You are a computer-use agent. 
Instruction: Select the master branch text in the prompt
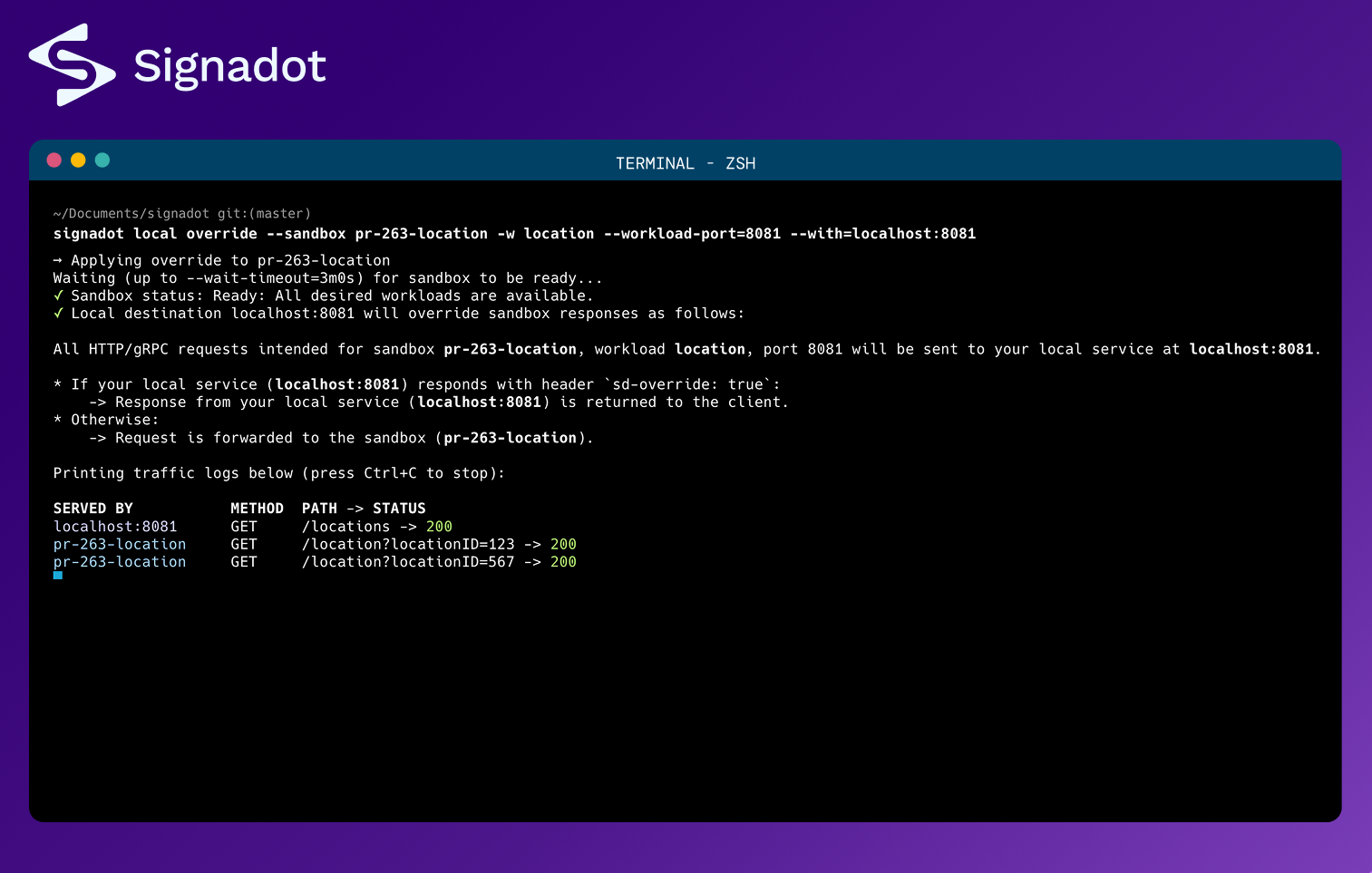pyautogui.click(x=278, y=213)
